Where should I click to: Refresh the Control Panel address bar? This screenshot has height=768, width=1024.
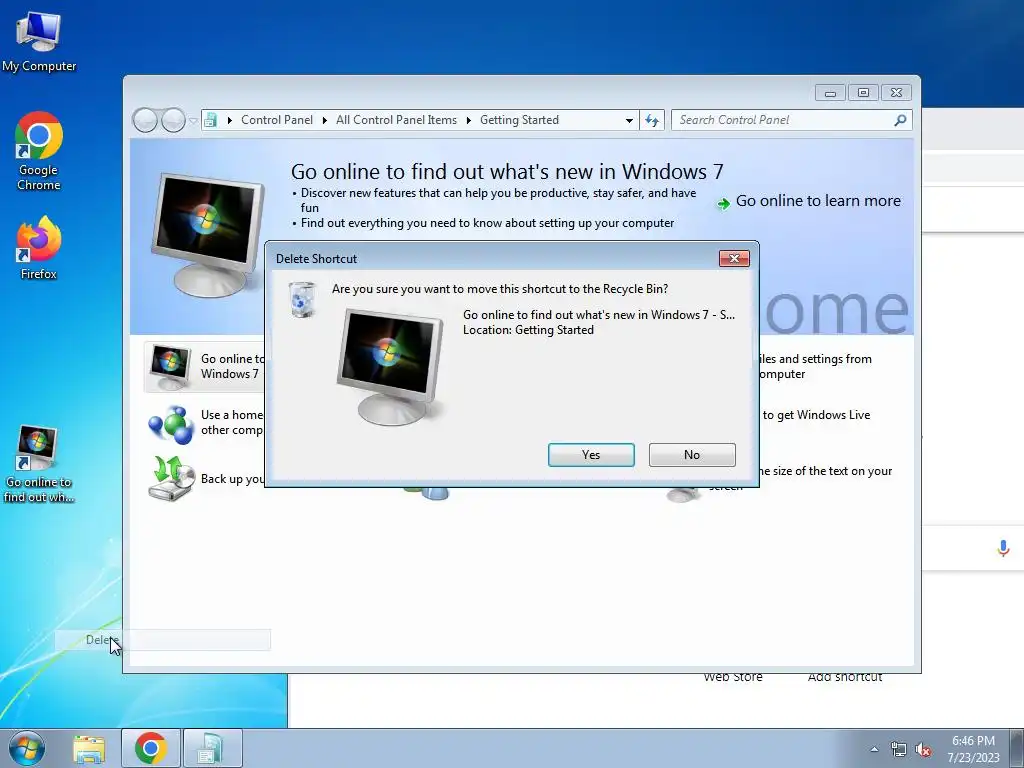coord(652,120)
